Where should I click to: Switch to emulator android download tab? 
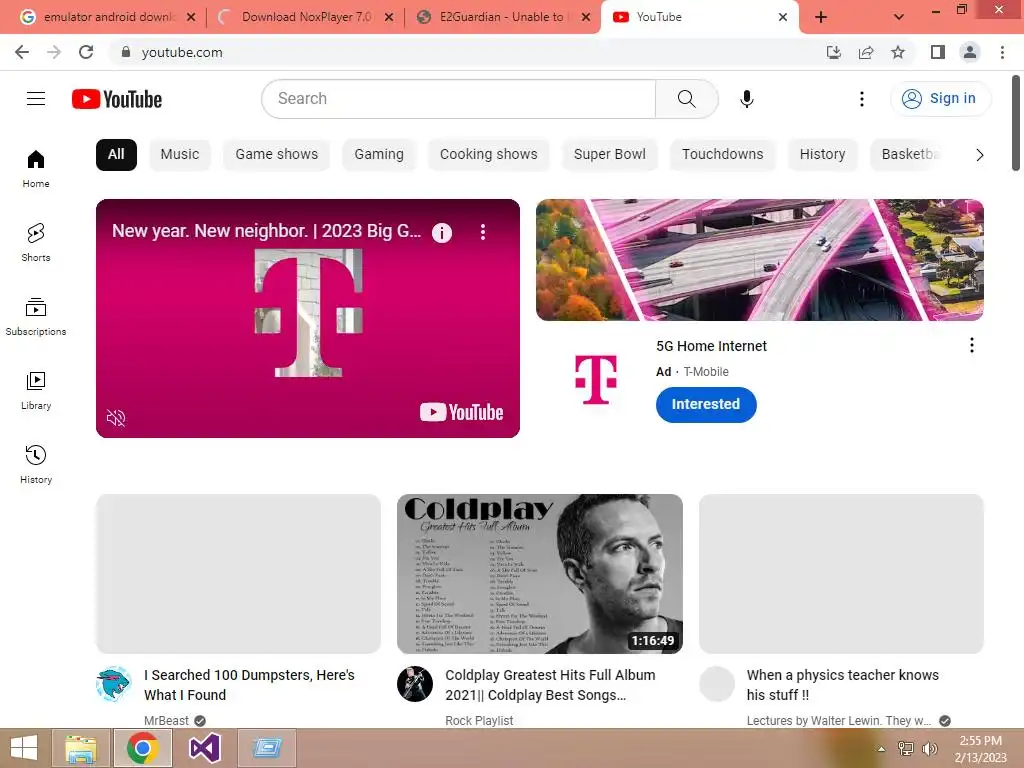108,17
